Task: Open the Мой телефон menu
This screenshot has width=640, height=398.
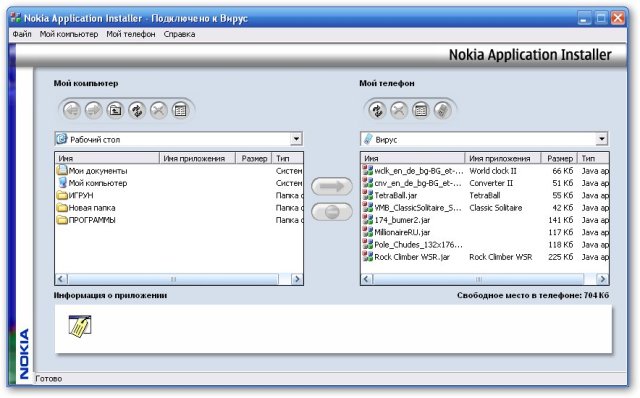Action: pyautogui.click(x=131, y=34)
